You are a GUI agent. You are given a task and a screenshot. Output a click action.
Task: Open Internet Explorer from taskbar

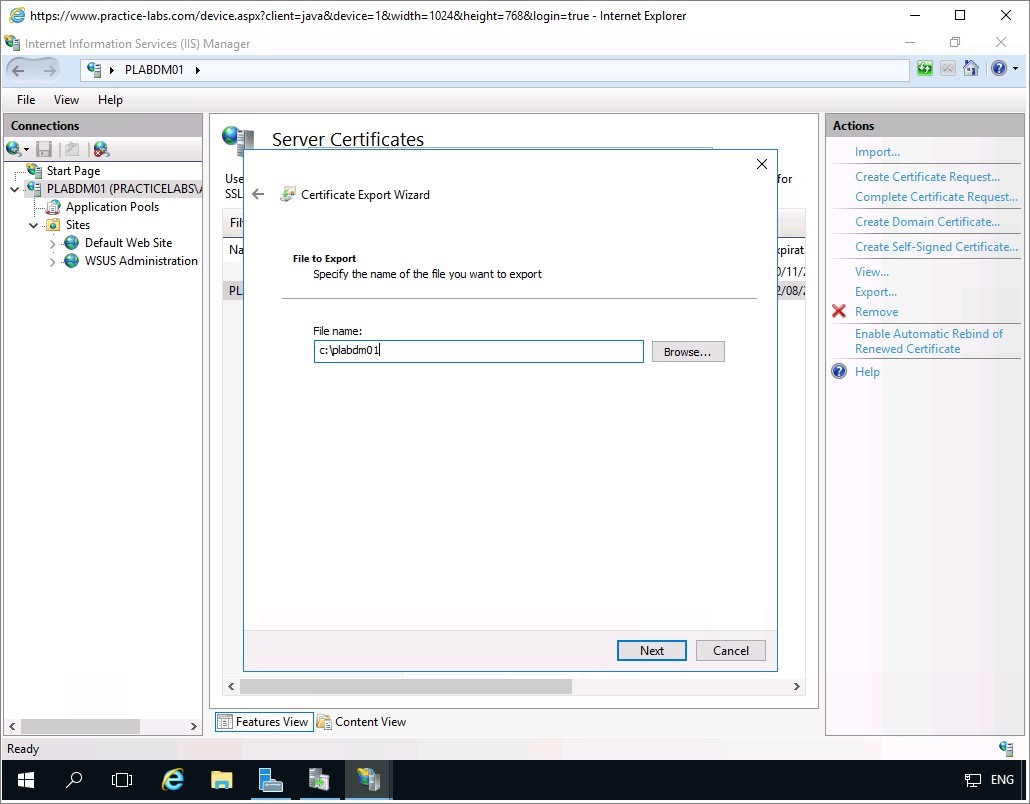[173, 780]
